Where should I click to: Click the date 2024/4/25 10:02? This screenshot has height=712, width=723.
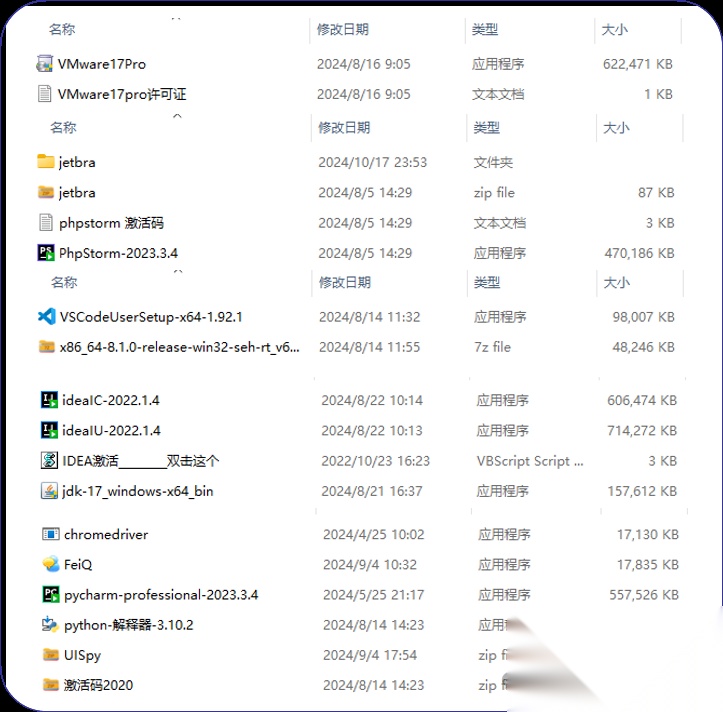click(373, 534)
